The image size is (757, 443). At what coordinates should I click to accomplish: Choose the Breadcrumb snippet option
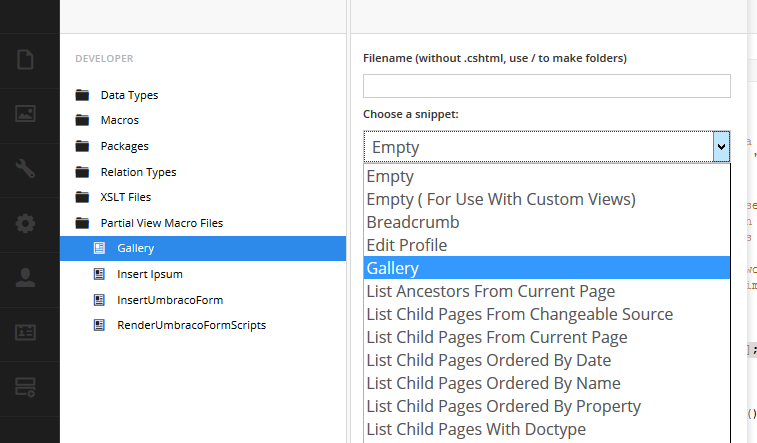click(x=413, y=222)
